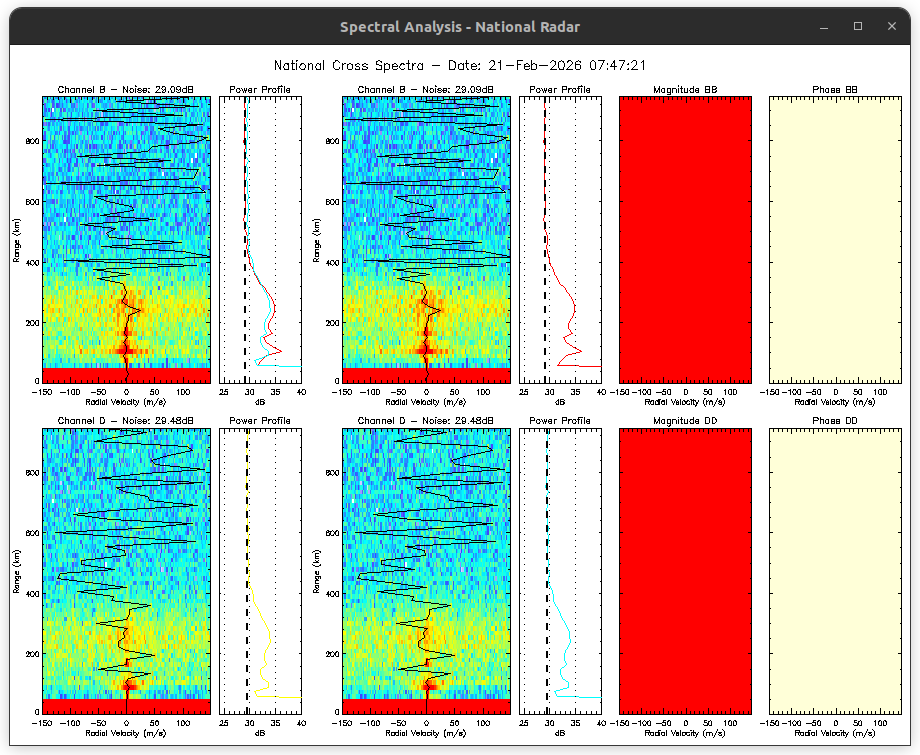Select the Magnitude BB red panel

685,238
